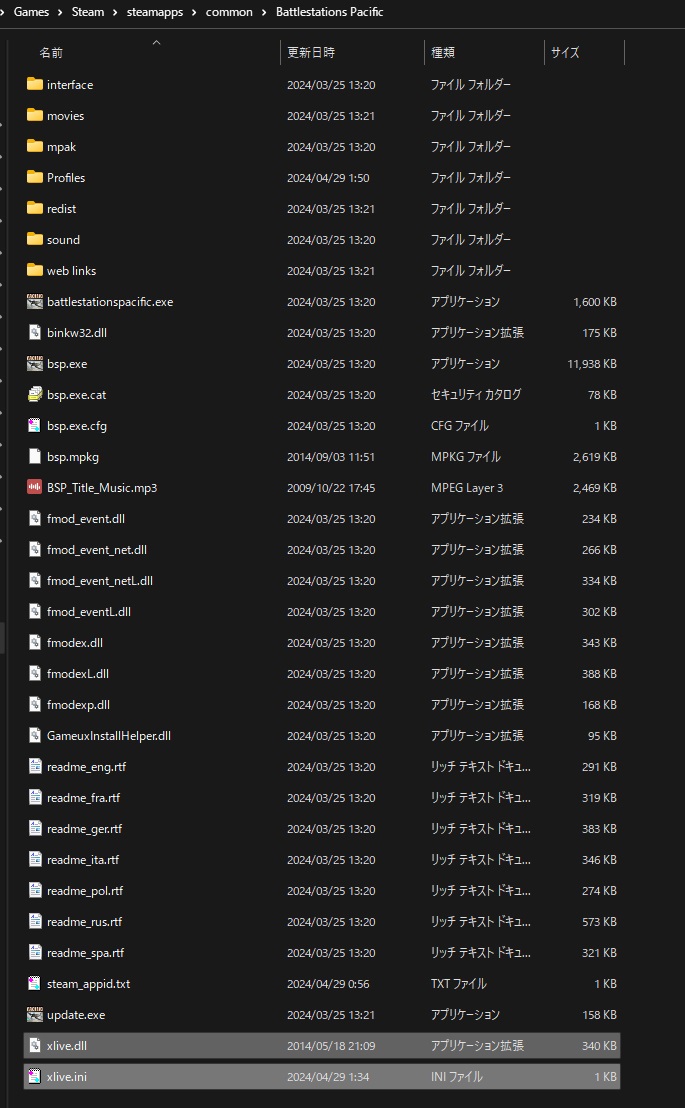Click the update.exe application icon
This screenshot has height=1108, width=685.
35,1015
